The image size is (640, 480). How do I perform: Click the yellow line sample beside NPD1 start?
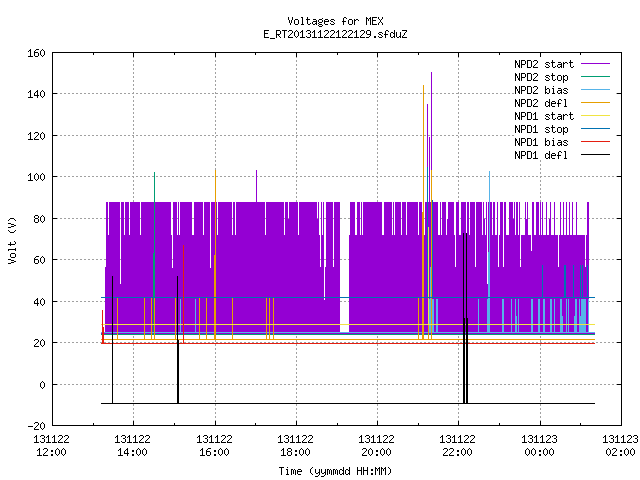[595, 116]
